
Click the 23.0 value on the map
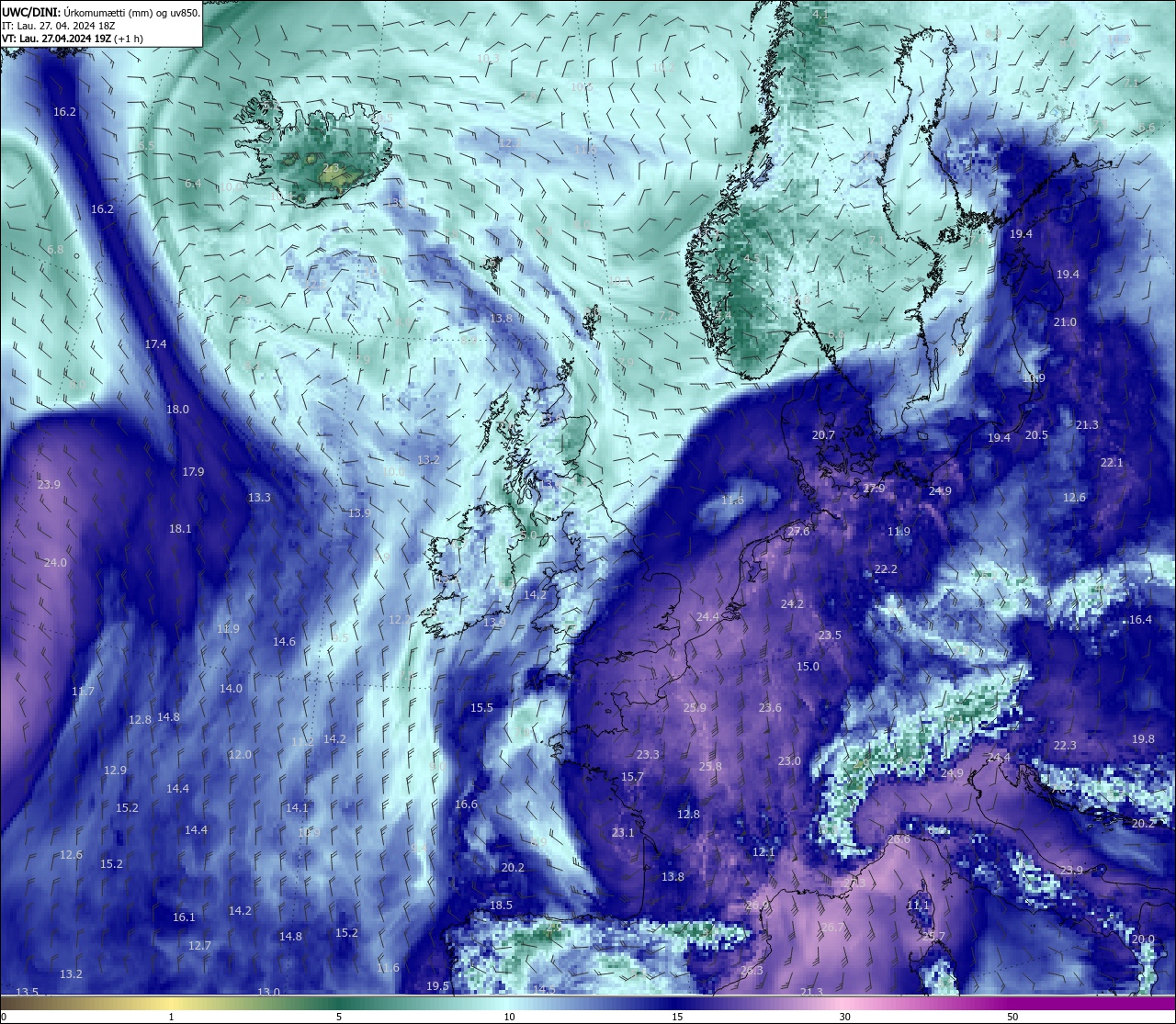point(789,761)
